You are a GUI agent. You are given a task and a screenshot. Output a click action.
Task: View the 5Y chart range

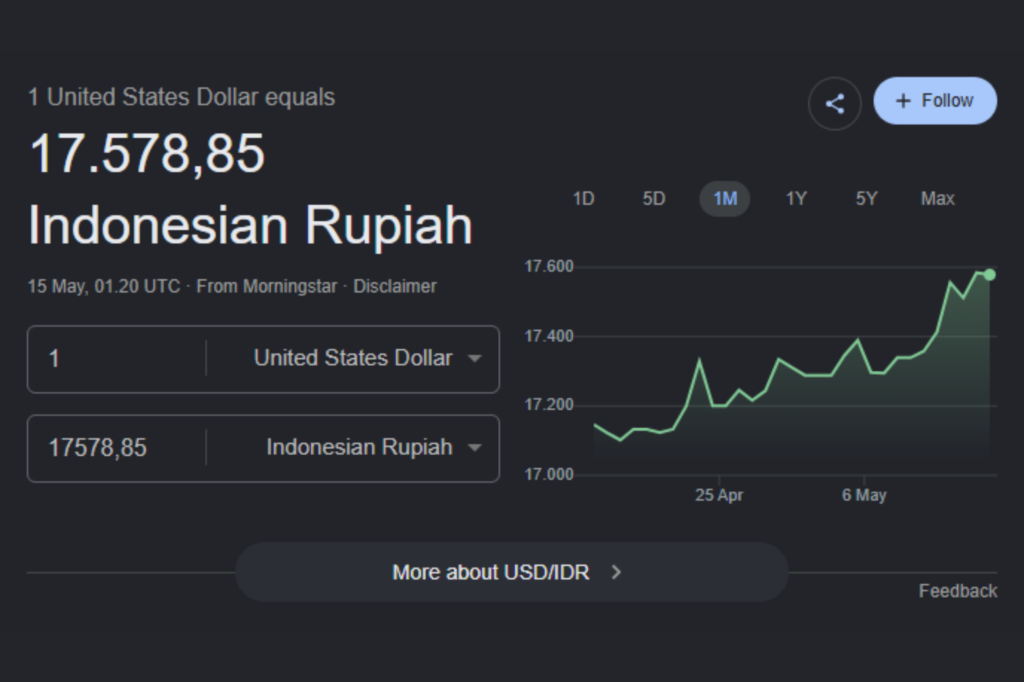(867, 199)
